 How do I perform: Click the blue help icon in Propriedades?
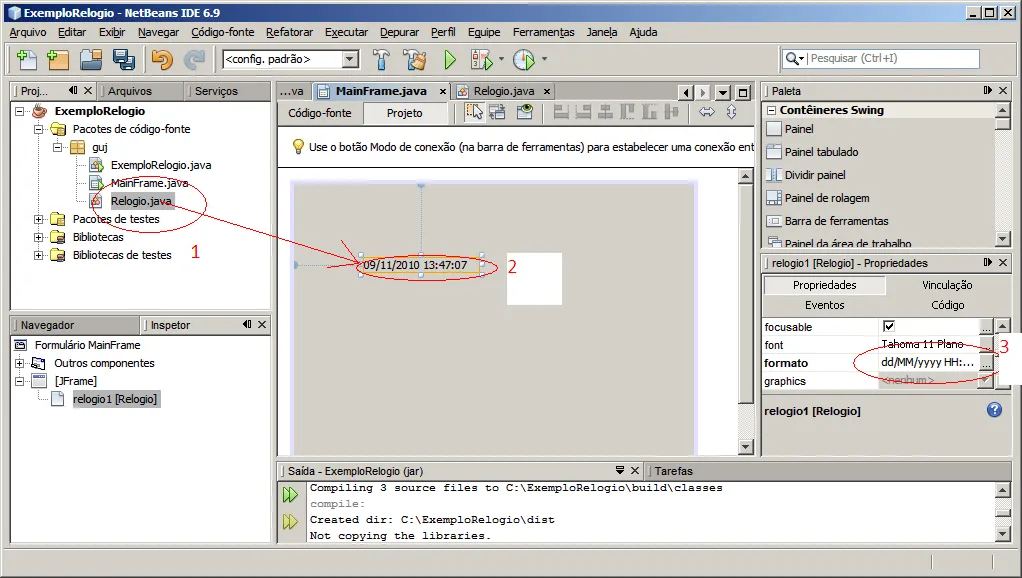tap(994, 409)
